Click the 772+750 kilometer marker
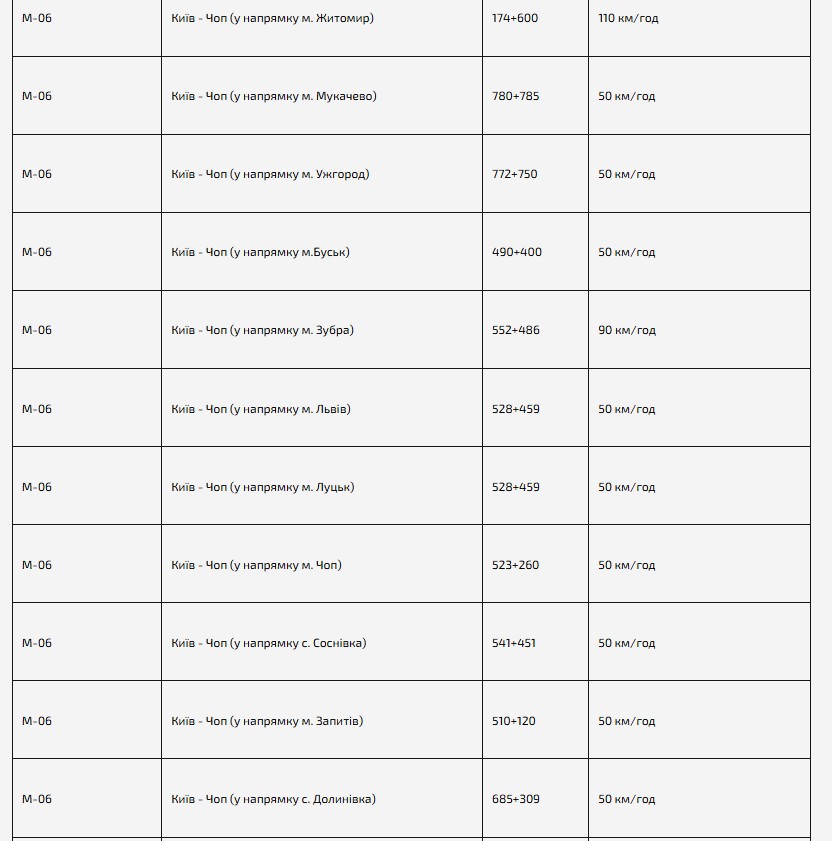The image size is (832, 841). (515, 174)
